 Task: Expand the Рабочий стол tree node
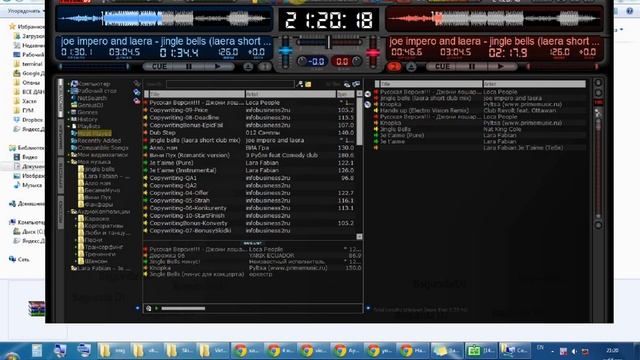[x=69, y=91]
